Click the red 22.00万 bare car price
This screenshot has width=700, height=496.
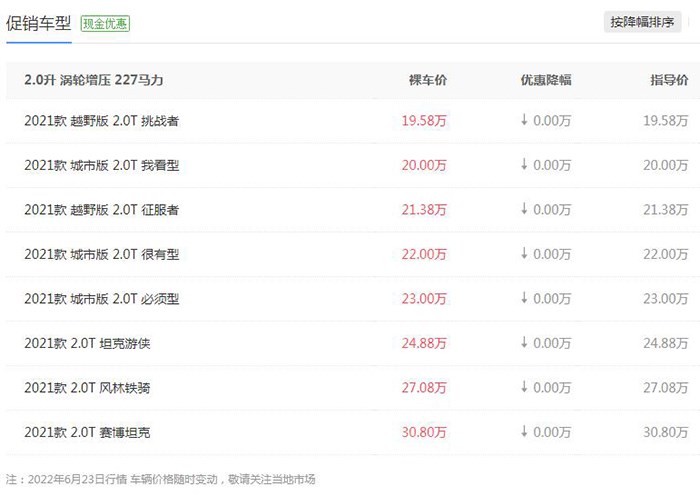(x=424, y=254)
